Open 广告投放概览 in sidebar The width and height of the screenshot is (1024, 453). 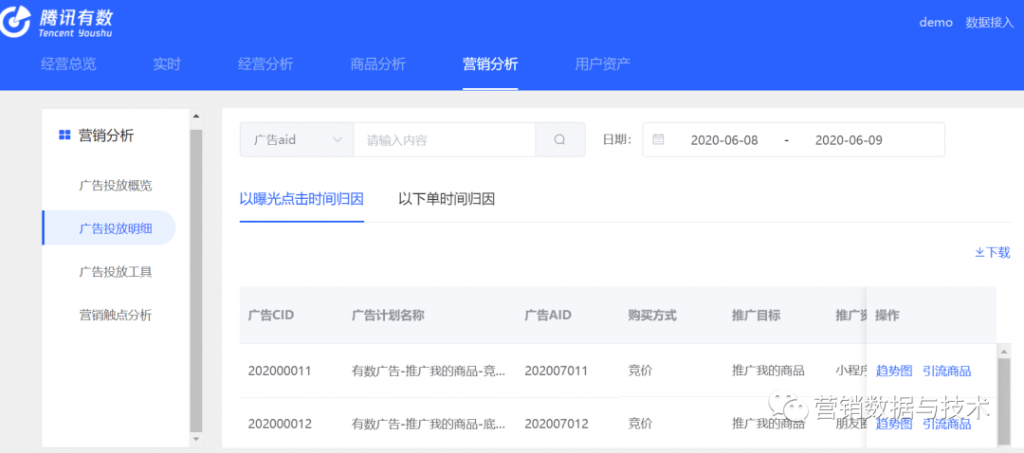[115, 185]
